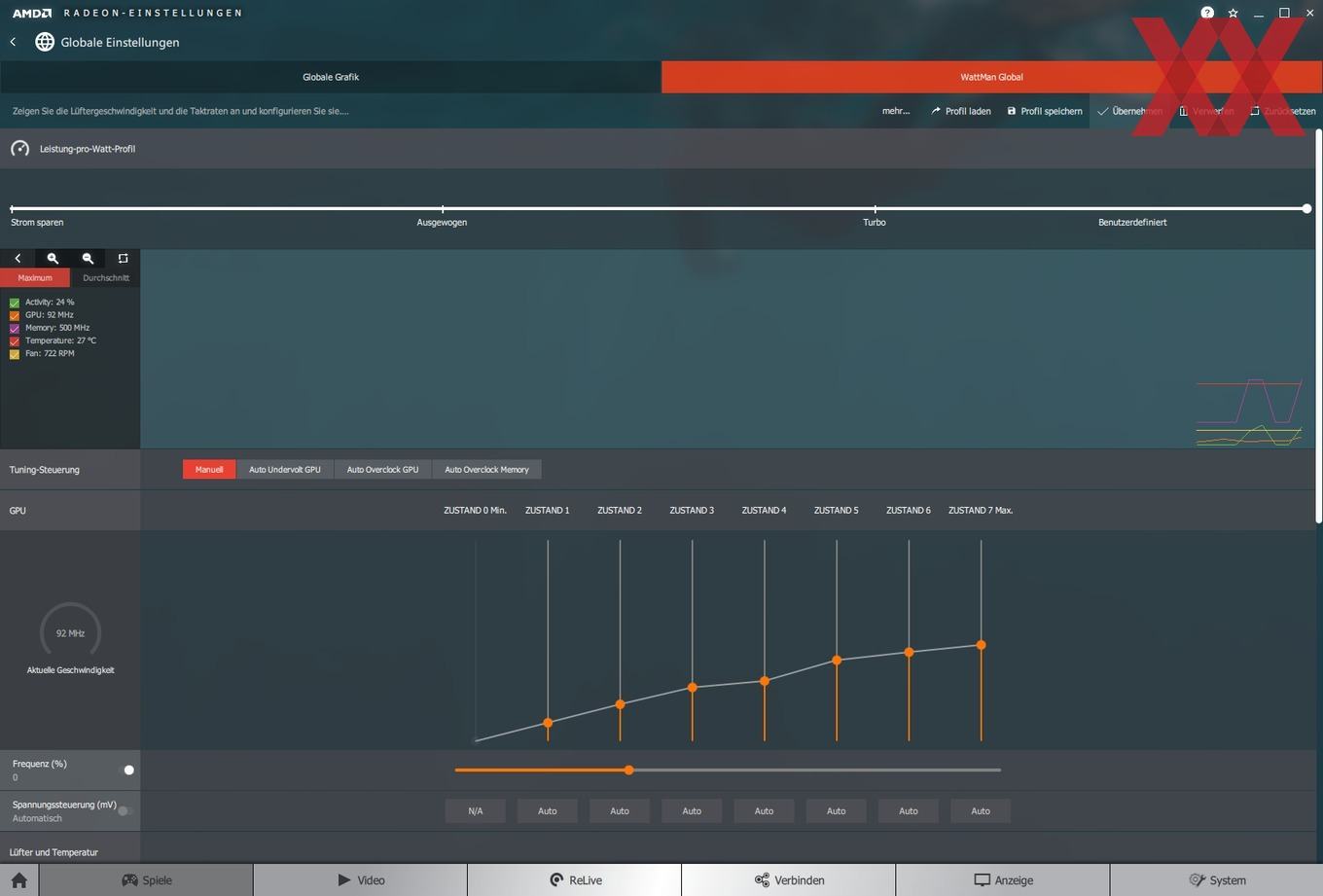Click the vertical scrollbar on the right
1323x896 pixels.
pyautogui.click(x=1318, y=326)
